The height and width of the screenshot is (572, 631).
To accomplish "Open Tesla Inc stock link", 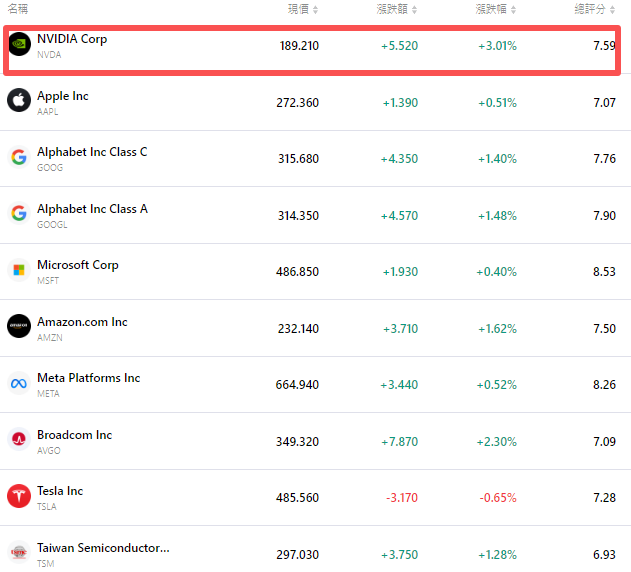I will point(60,491).
